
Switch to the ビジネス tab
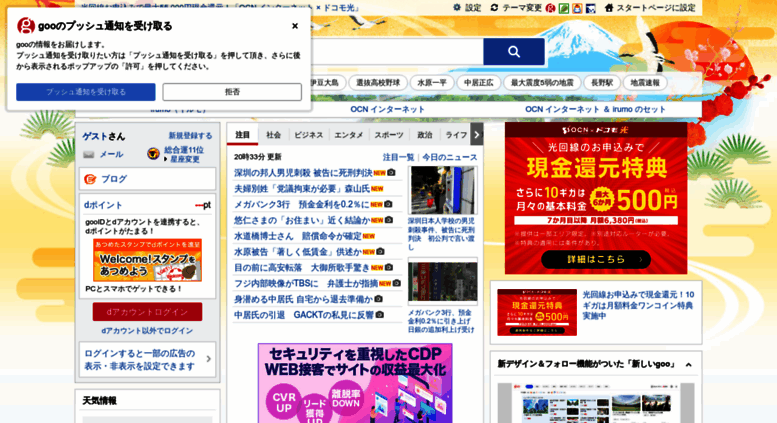point(309,135)
